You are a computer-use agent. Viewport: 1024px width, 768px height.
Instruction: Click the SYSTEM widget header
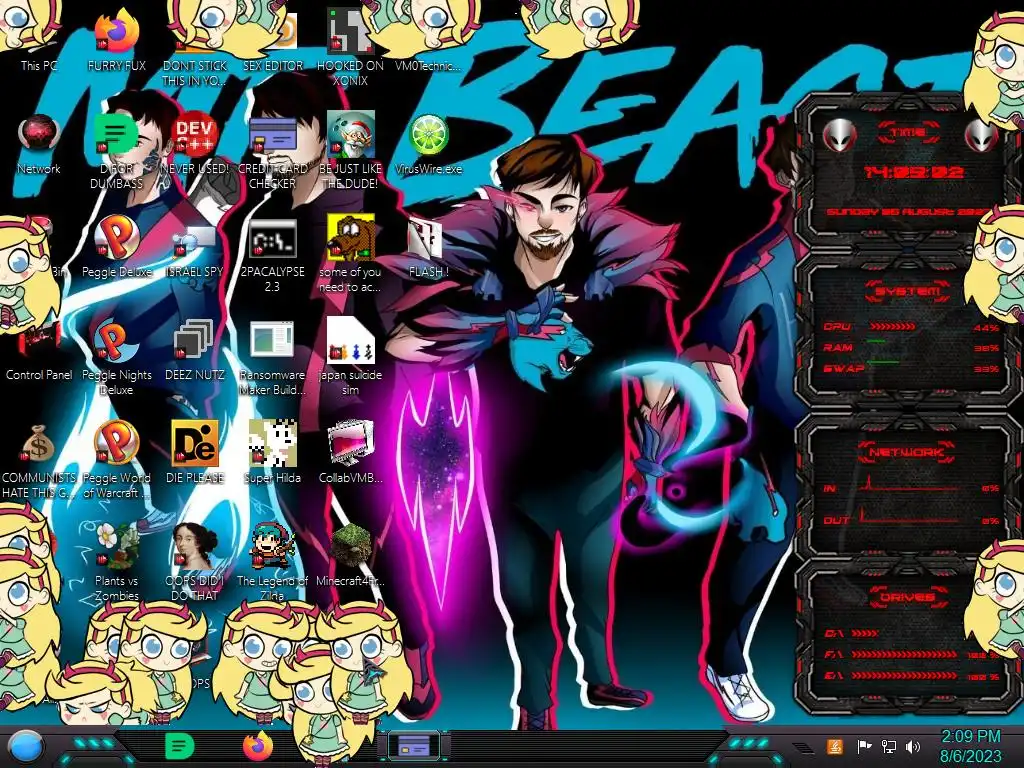tap(907, 291)
